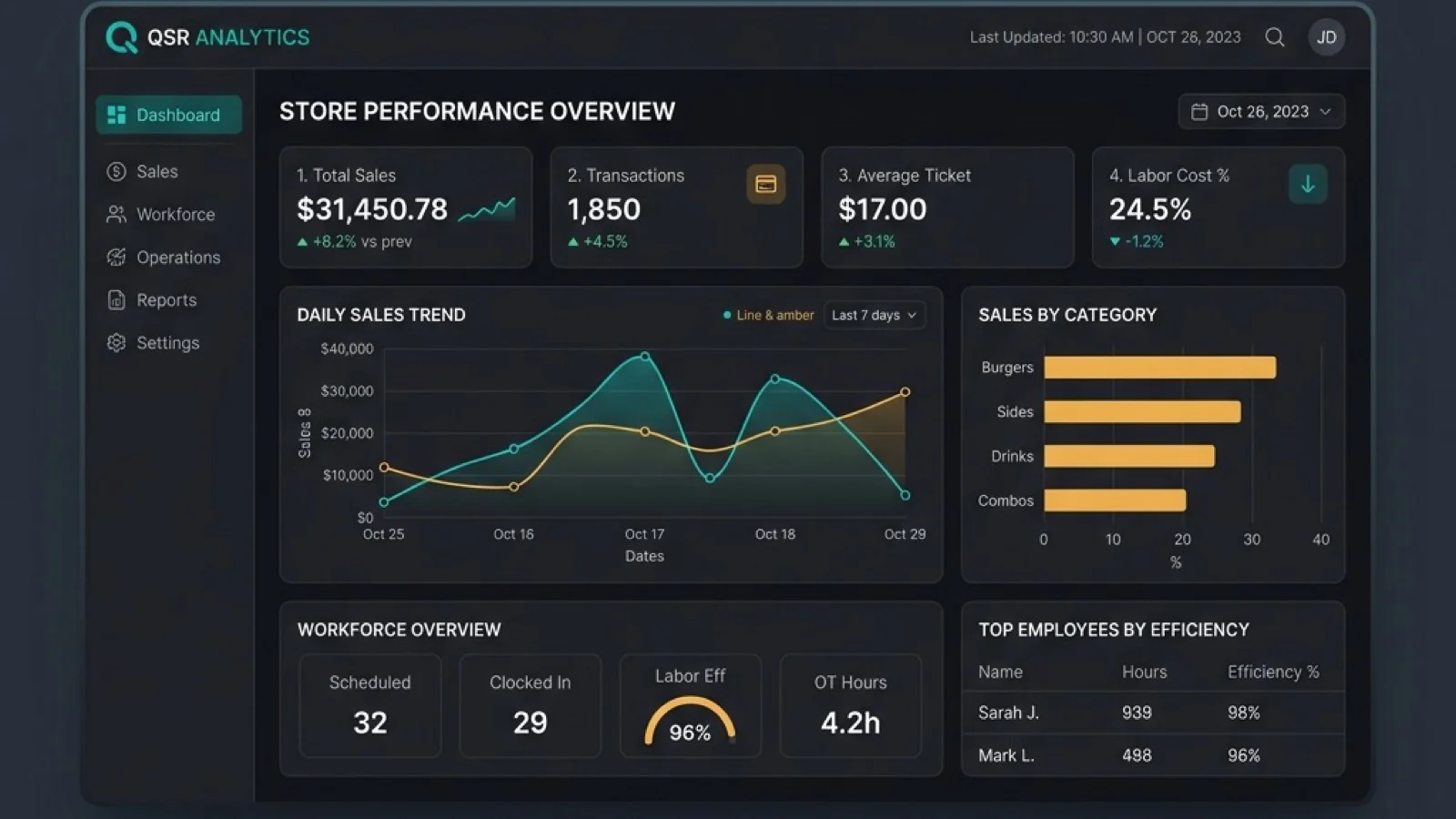Open the Operations menu item
1456x819 pixels.
tap(169, 257)
